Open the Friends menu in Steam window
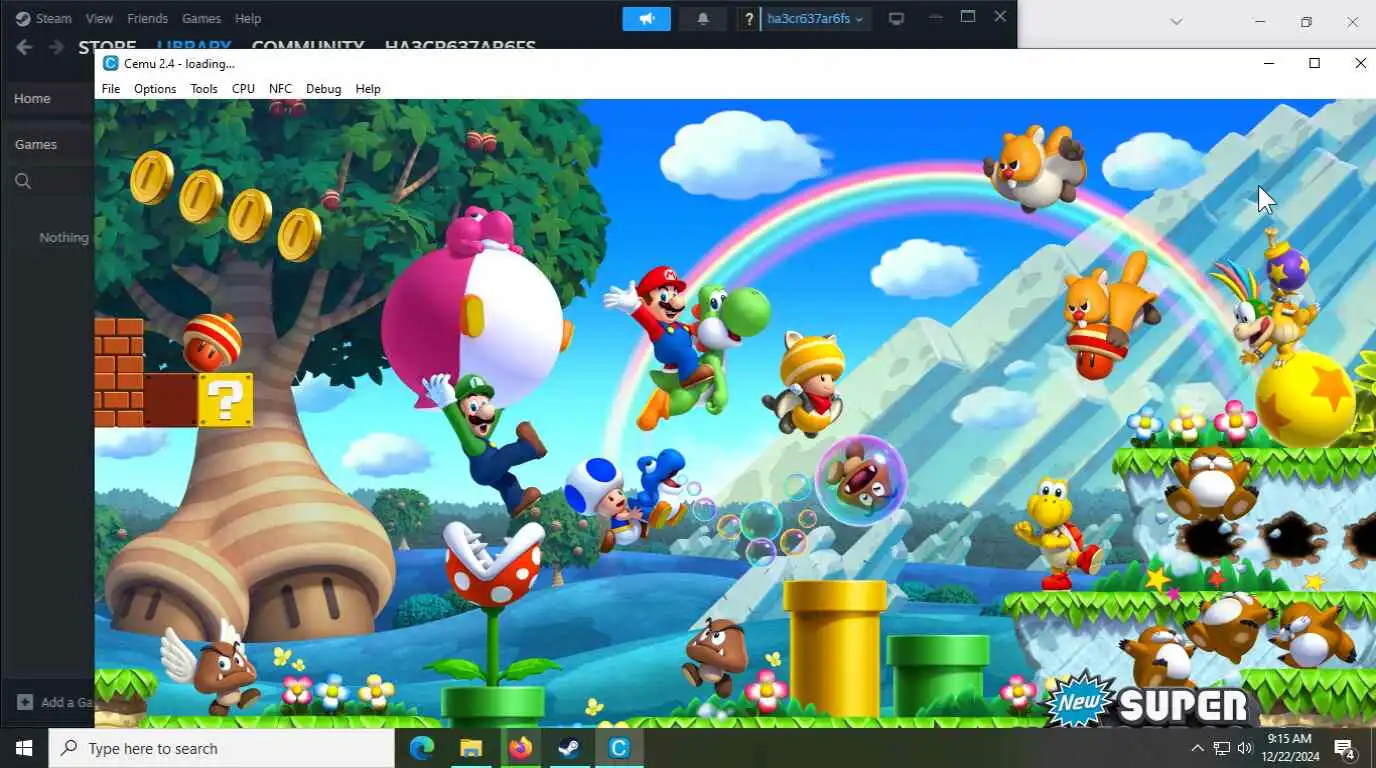This screenshot has width=1376, height=768. (x=148, y=18)
